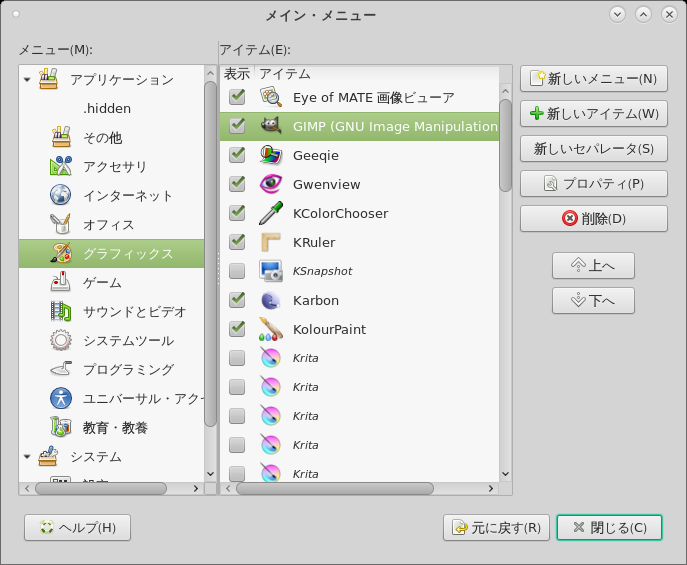Uncheck the Geeqie 表示 checkbox
Screen dimensions: 687x565
point(237,155)
